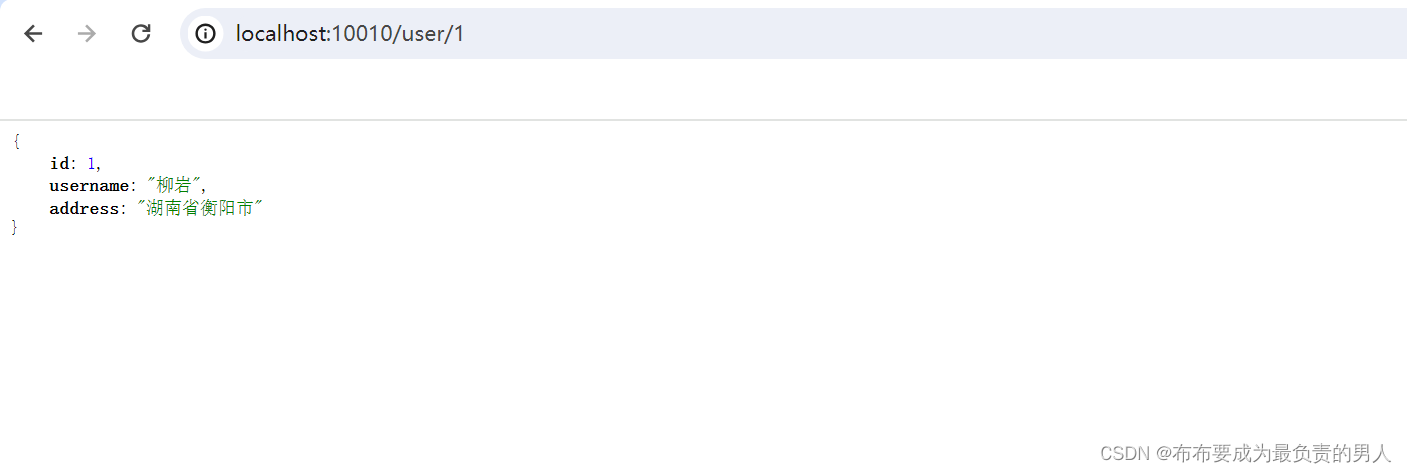Select the address key

point(84,209)
